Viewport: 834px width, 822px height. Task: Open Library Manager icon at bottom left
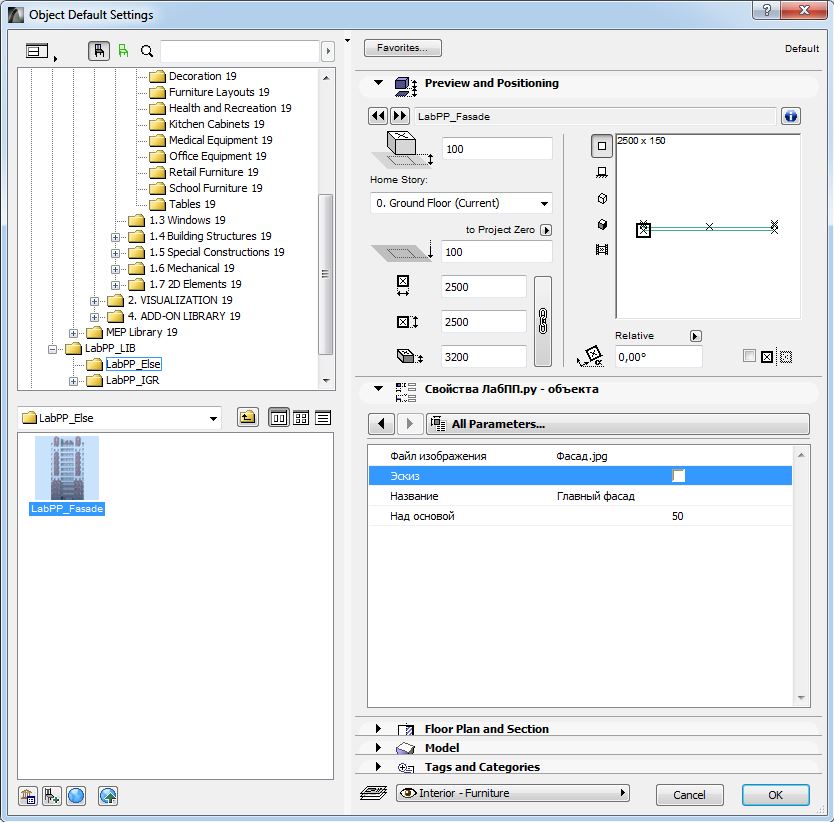[x=28, y=796]
